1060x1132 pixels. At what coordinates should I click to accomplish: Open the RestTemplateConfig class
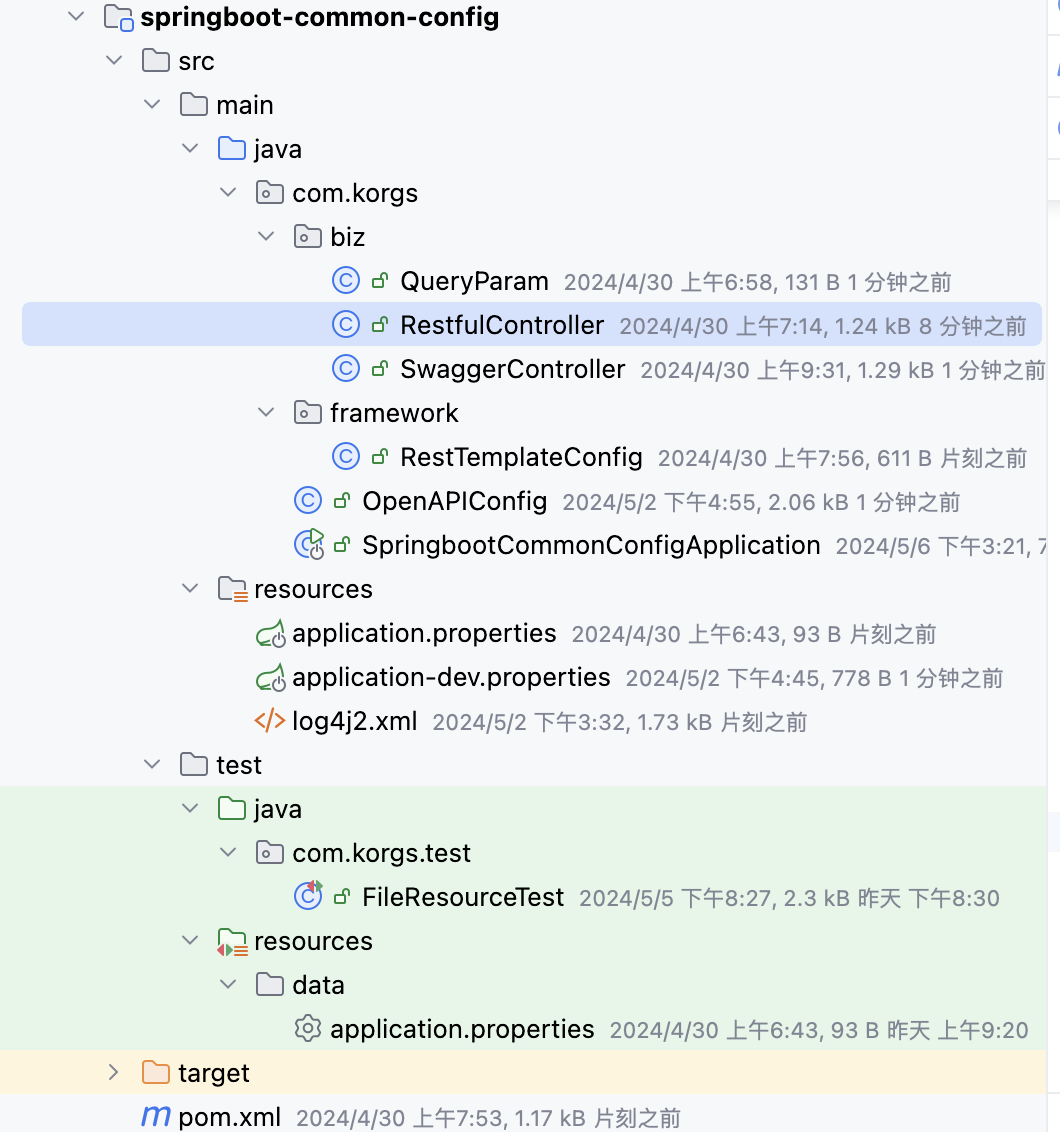tap(520, 456)
